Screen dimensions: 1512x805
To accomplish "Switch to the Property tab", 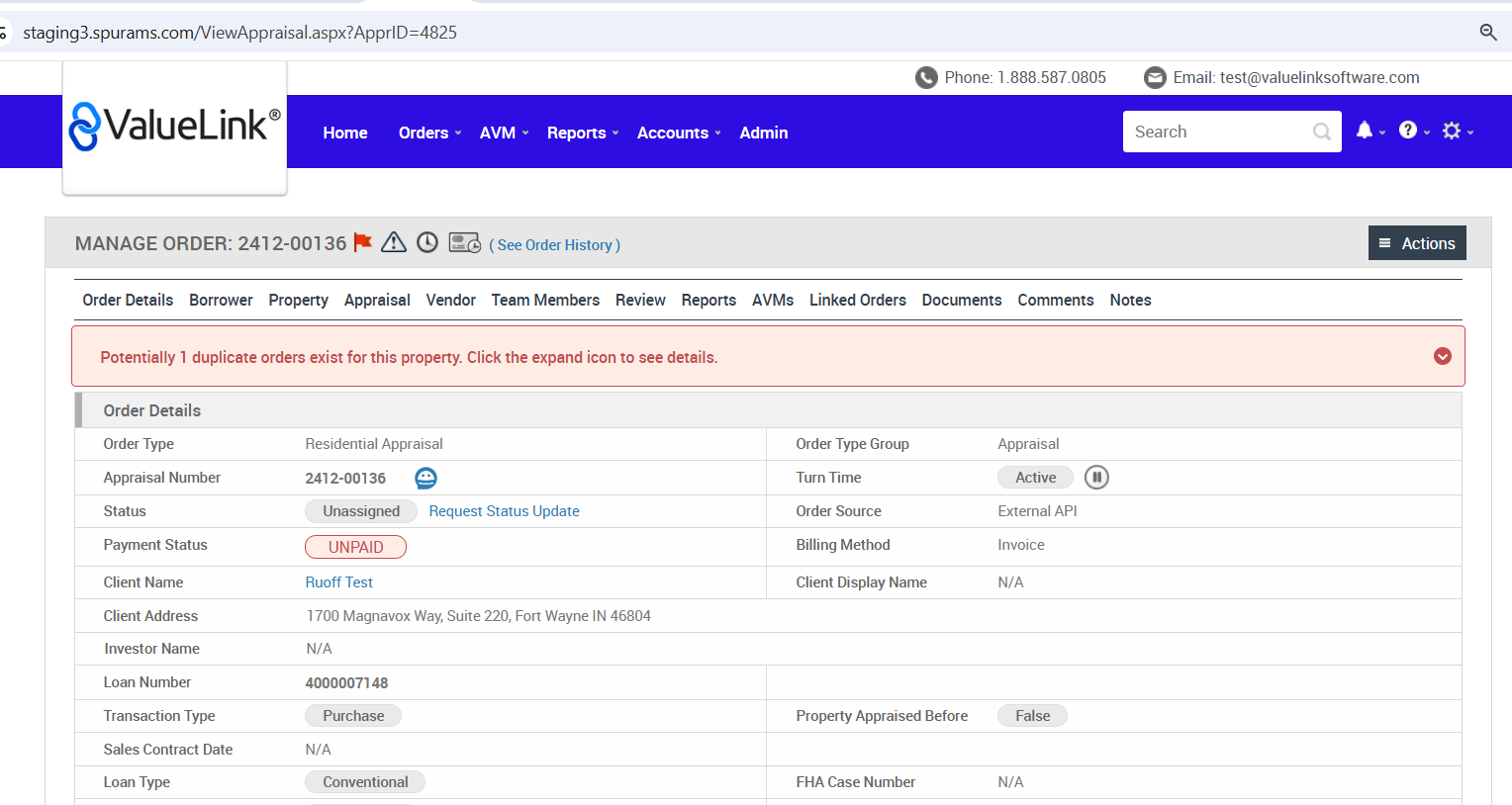I will tap(298, 300).
